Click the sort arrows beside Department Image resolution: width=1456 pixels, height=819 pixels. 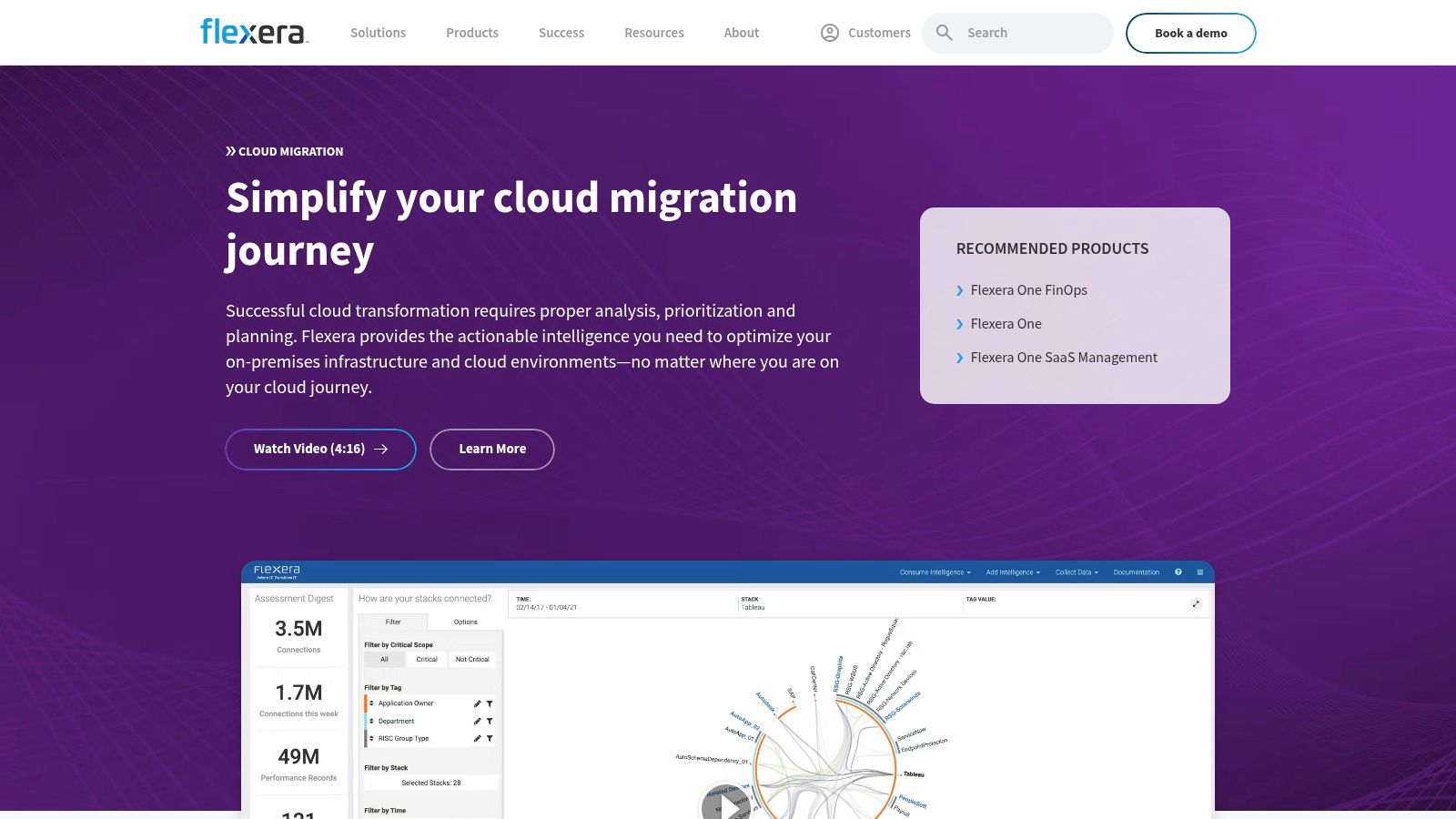pos(371,721)
